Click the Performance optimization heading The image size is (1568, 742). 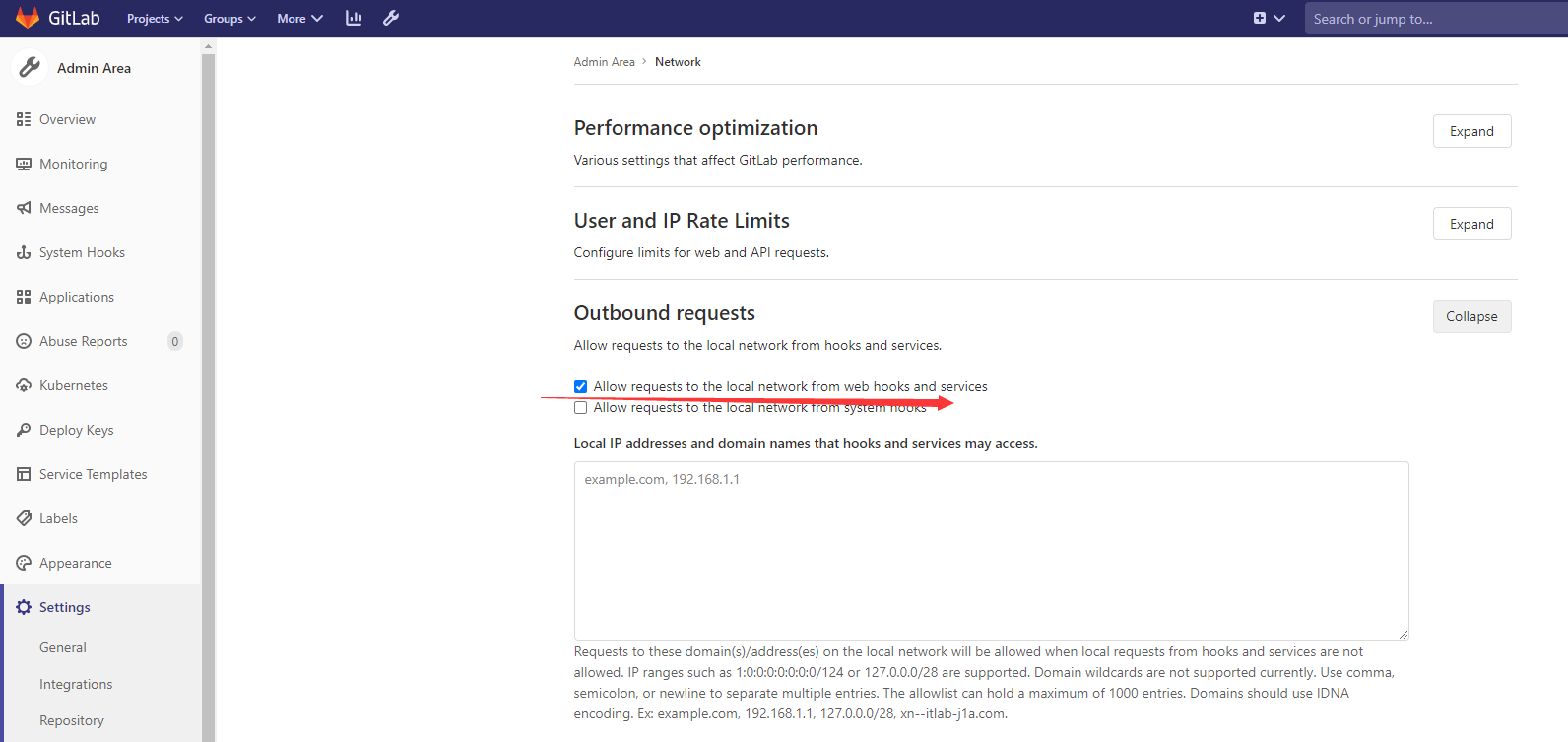[x=695, y=128]
